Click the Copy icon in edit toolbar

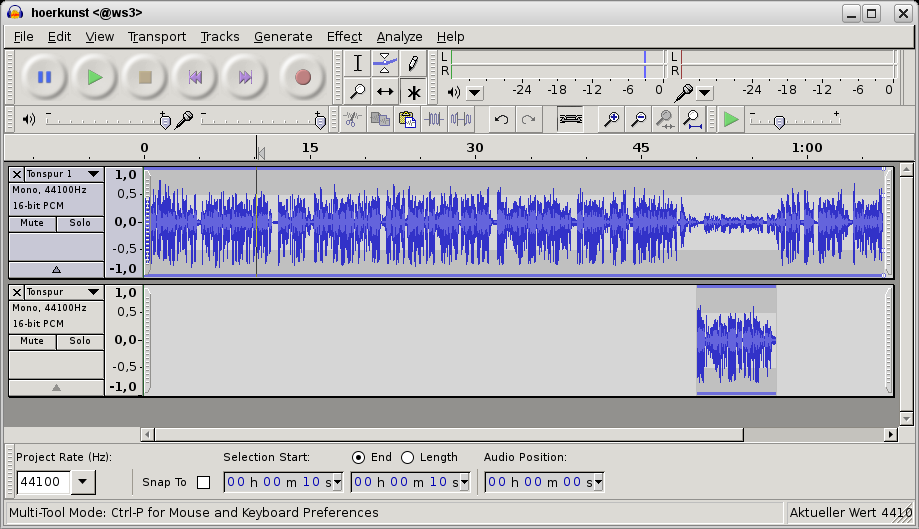click(380, 120)
